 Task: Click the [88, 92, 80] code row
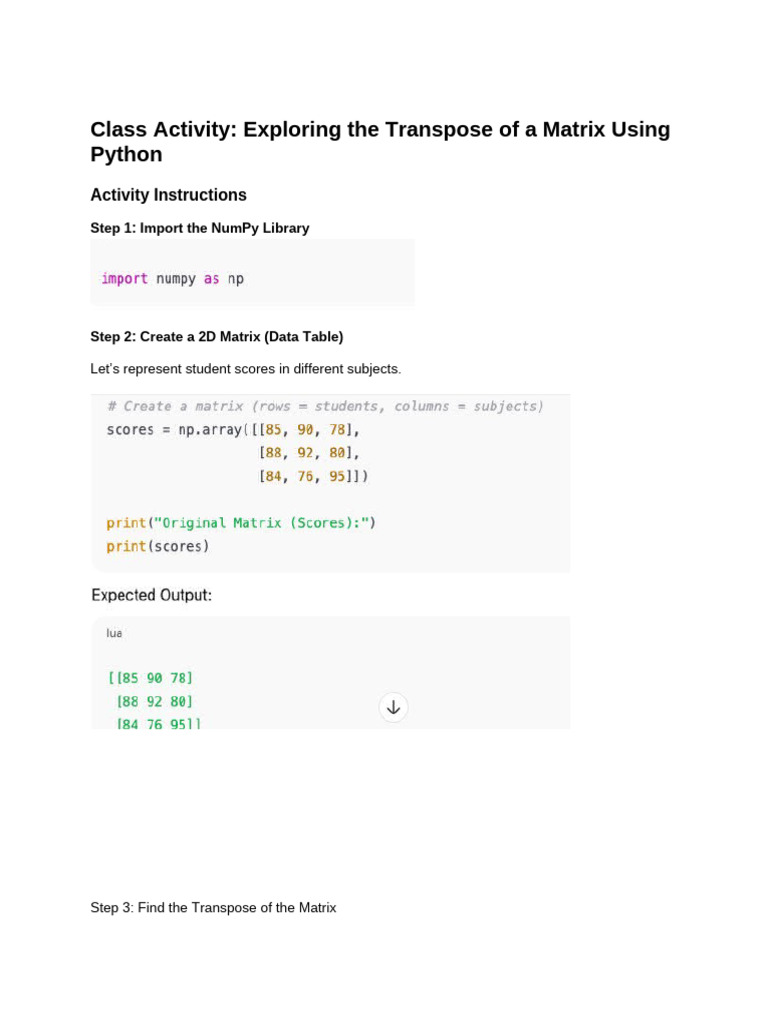coord(308,453)
